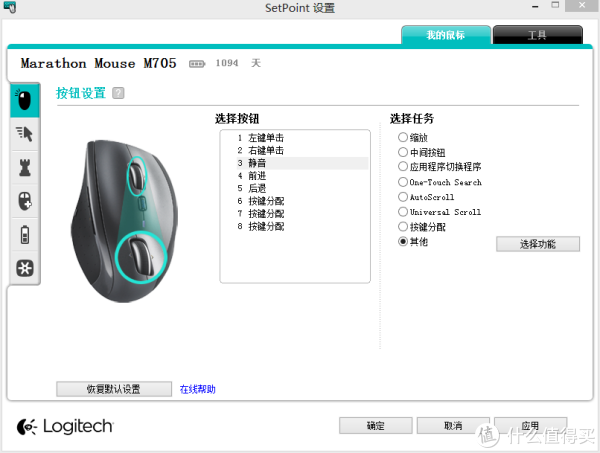Open the pointer movement settings sidebar icon
The height and width of the screenshot is (453, 600).
tap(24, 134)
